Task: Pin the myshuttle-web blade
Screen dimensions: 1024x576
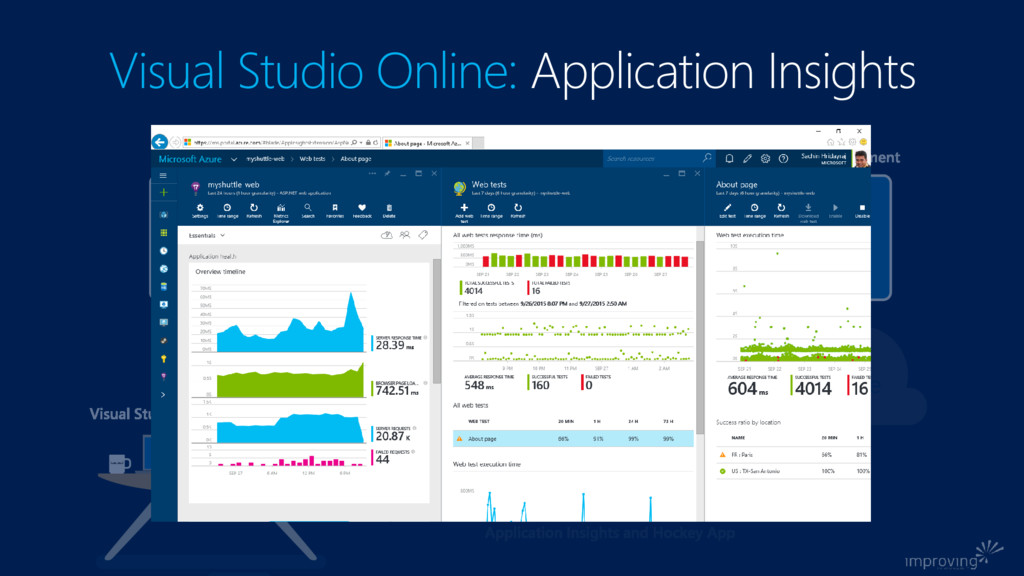Action: click(x=386, y=173)
